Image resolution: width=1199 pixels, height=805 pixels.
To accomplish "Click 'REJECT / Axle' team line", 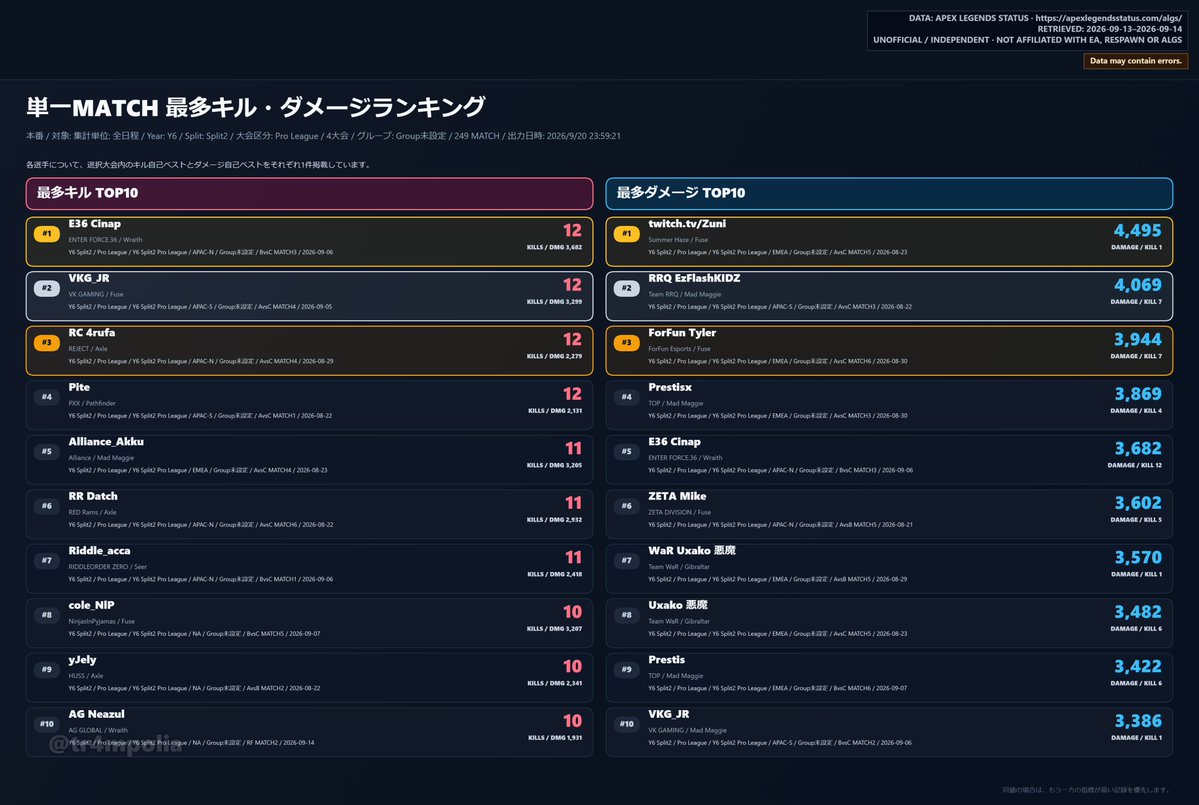I will click(x=88, y=349).
